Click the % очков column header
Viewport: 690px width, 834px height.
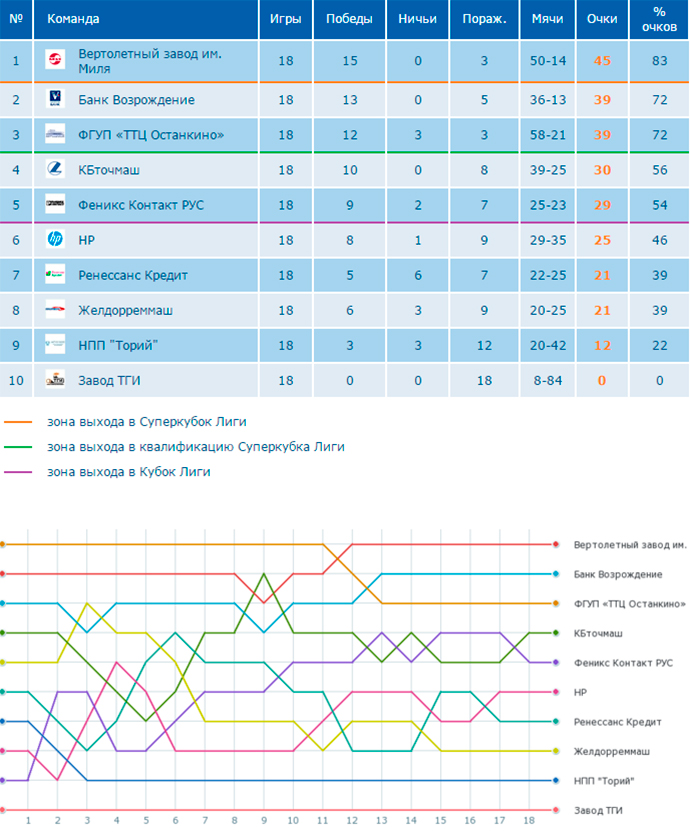tap(659, 19)
